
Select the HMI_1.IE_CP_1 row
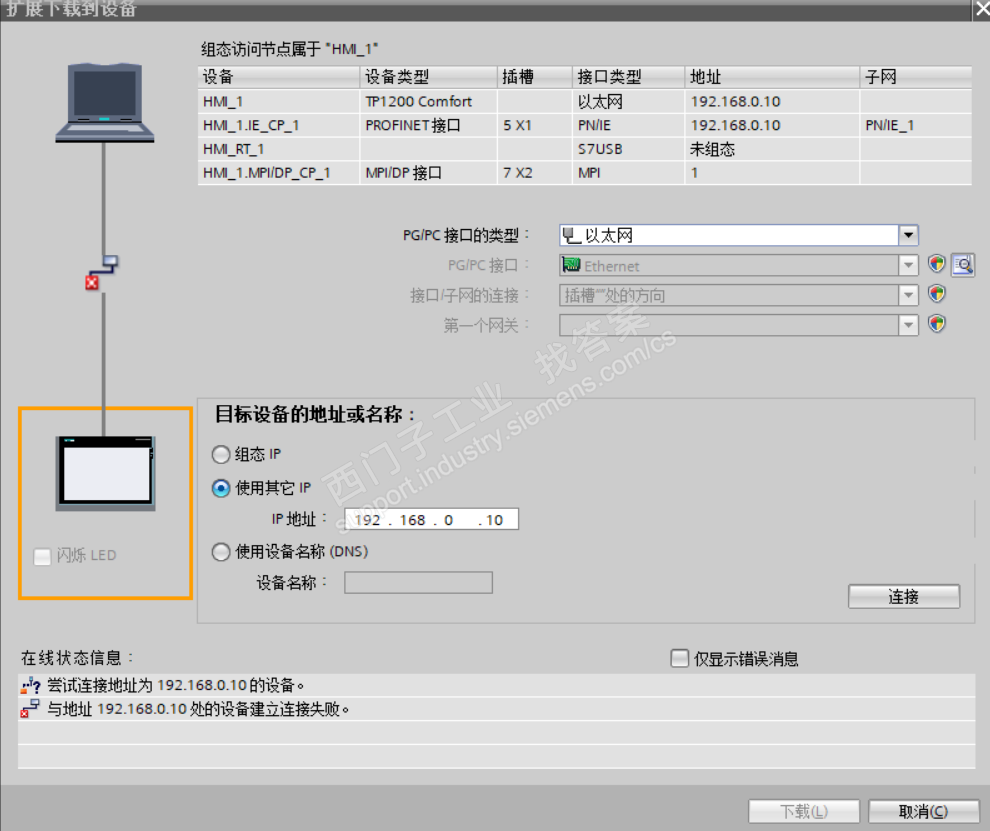[x=585, y=126]
